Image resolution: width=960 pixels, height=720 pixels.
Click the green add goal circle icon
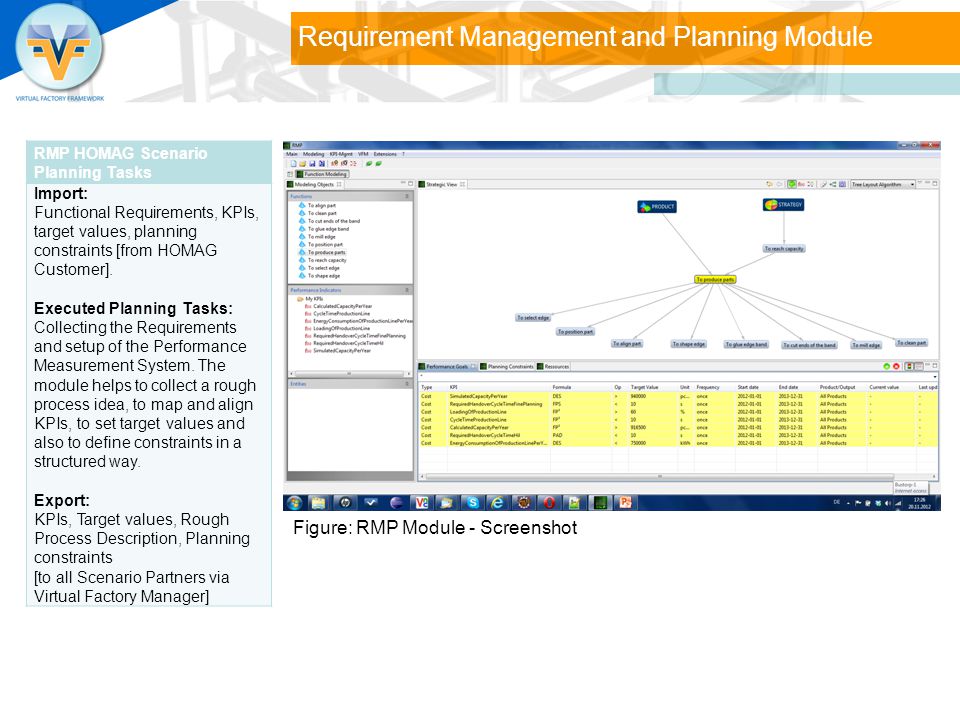[x=886, y=366]
